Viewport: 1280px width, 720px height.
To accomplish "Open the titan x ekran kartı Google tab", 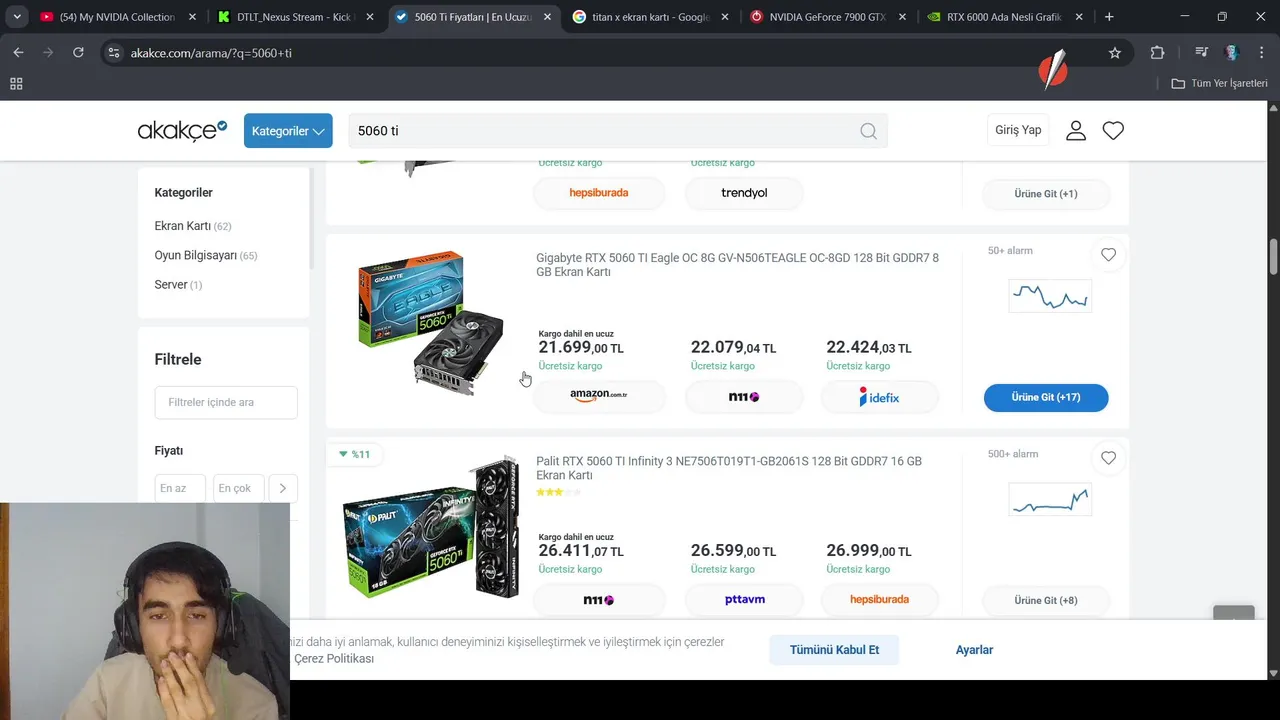I will point(651,17).
